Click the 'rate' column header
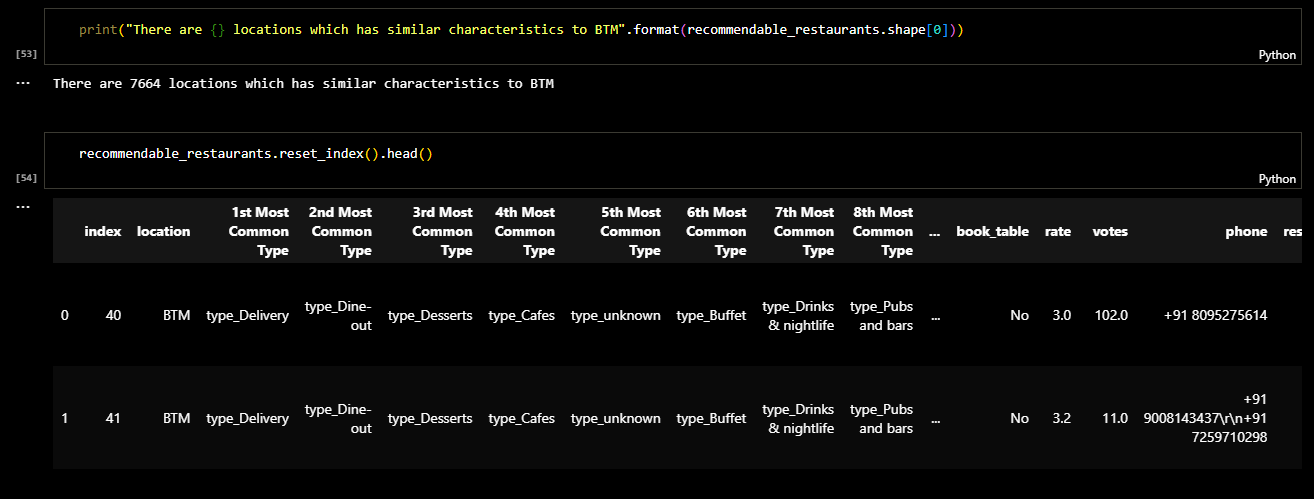Image resolution: width=1314 pixels, height=499 pixels. tap(1057, 231)
